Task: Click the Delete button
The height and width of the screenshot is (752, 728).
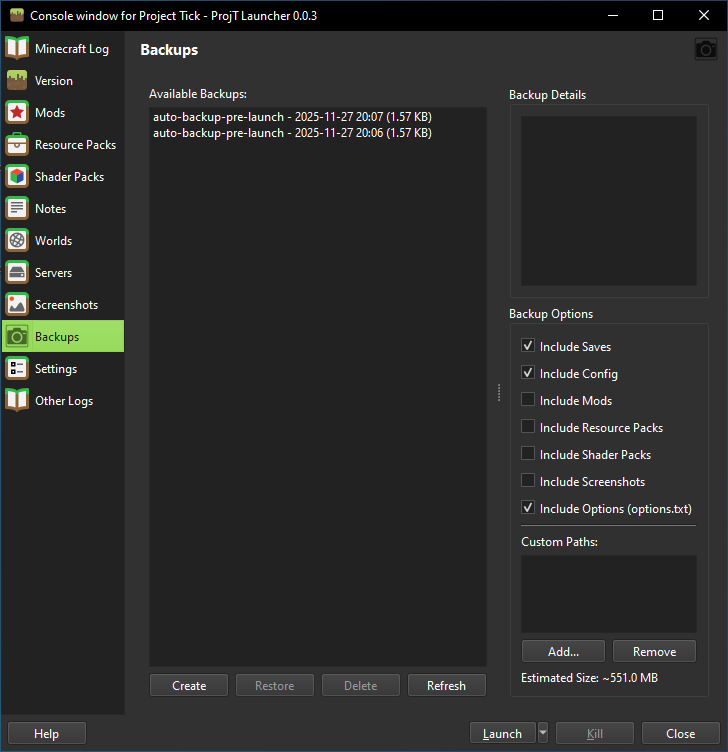Action: pos(361,685)
